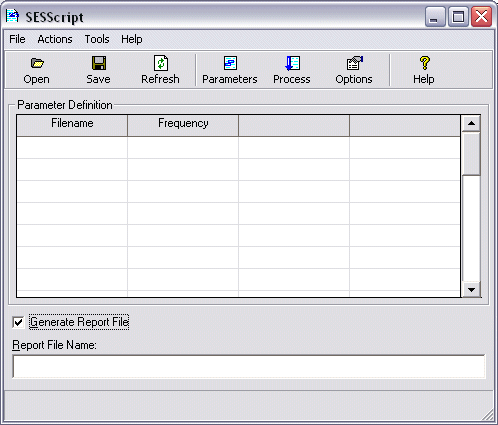Image resolution: width=498 pixels, height=425 pixels.
Task: Click the scrollbar down arrow
Action: point(471,289)
